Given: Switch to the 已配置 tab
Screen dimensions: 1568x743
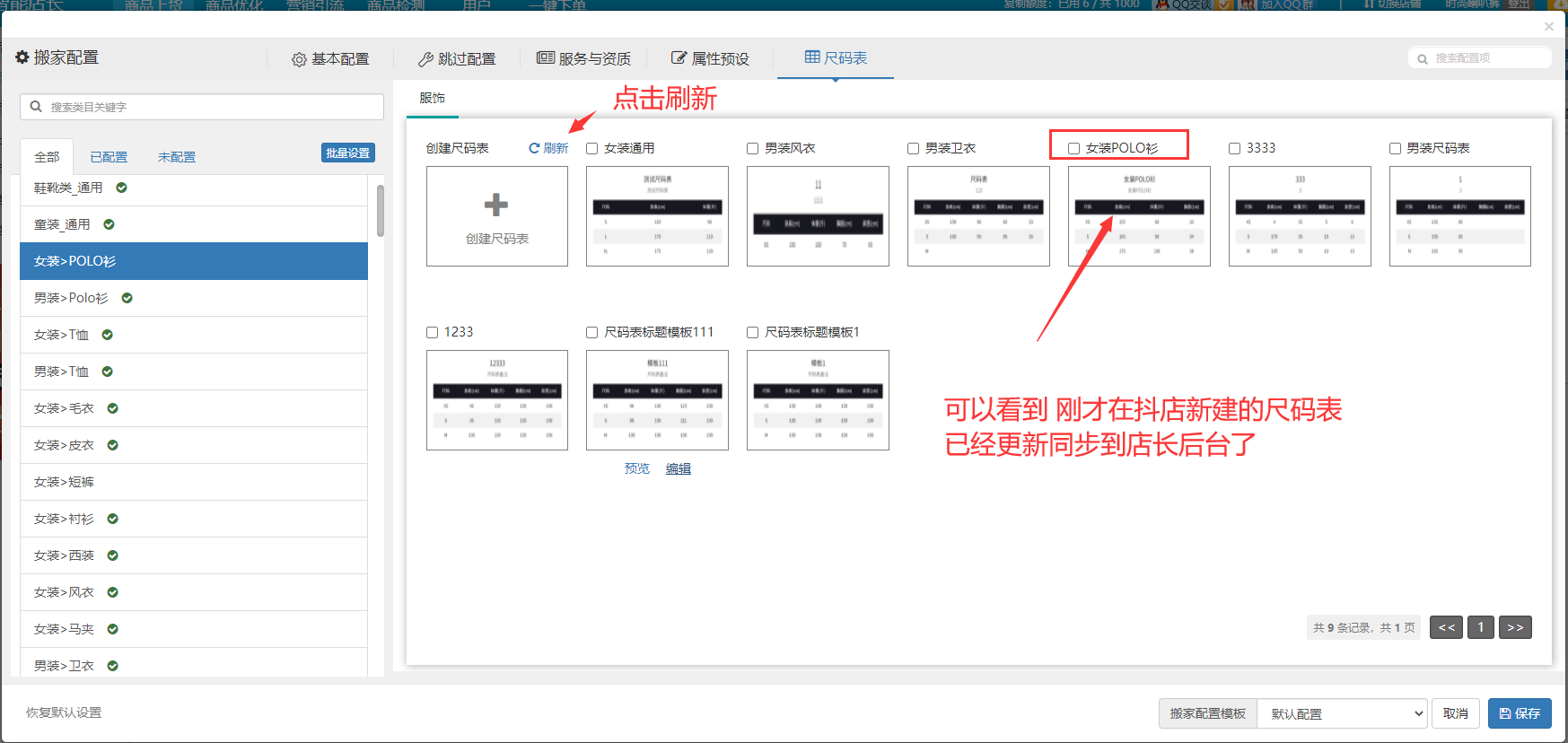Looking at the screenshot, I should (109, 157).
